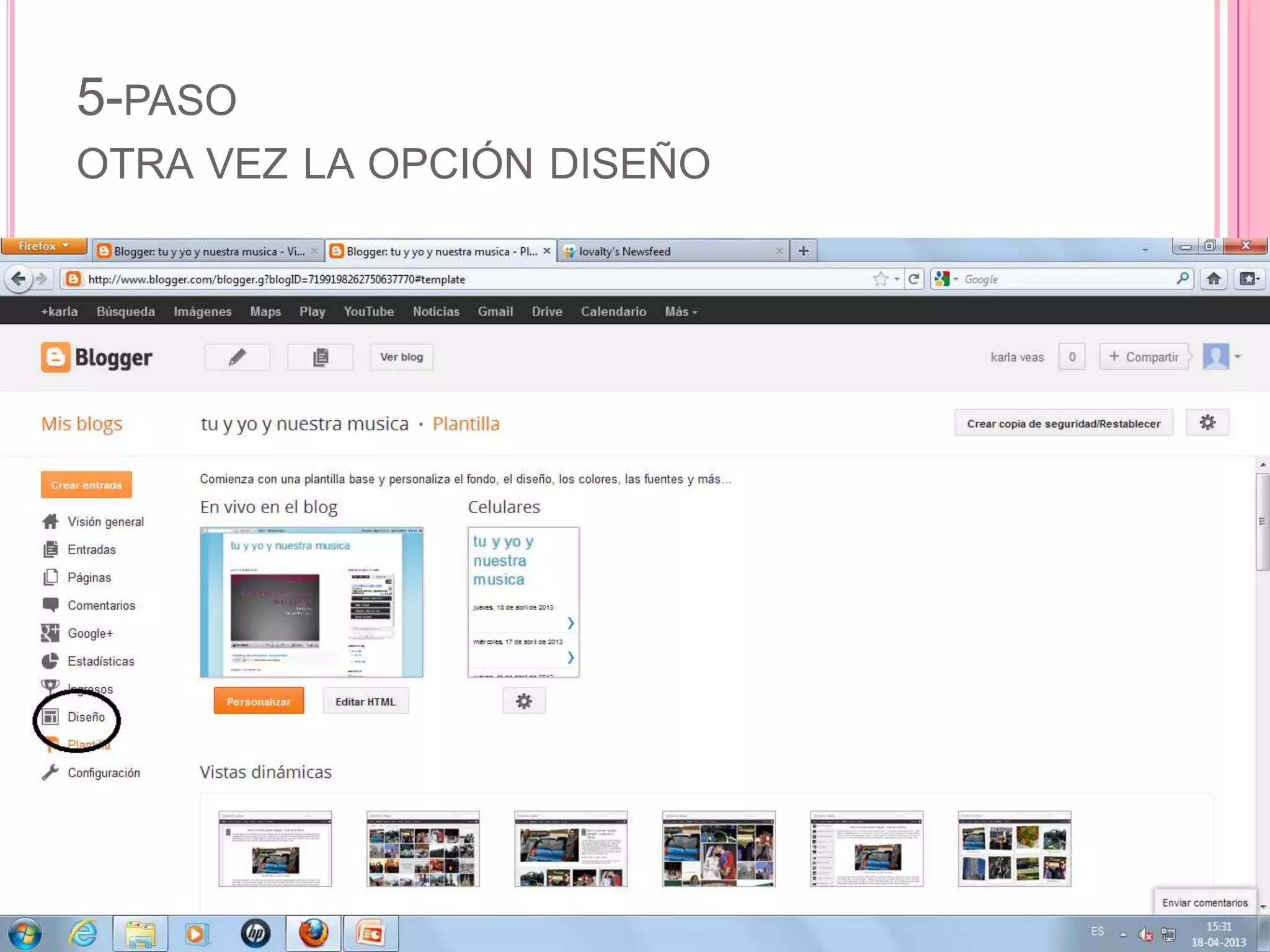Open the bookmarks menu icon
This screenshot has width=1270, height=952.
click(x=1249, y=279)
